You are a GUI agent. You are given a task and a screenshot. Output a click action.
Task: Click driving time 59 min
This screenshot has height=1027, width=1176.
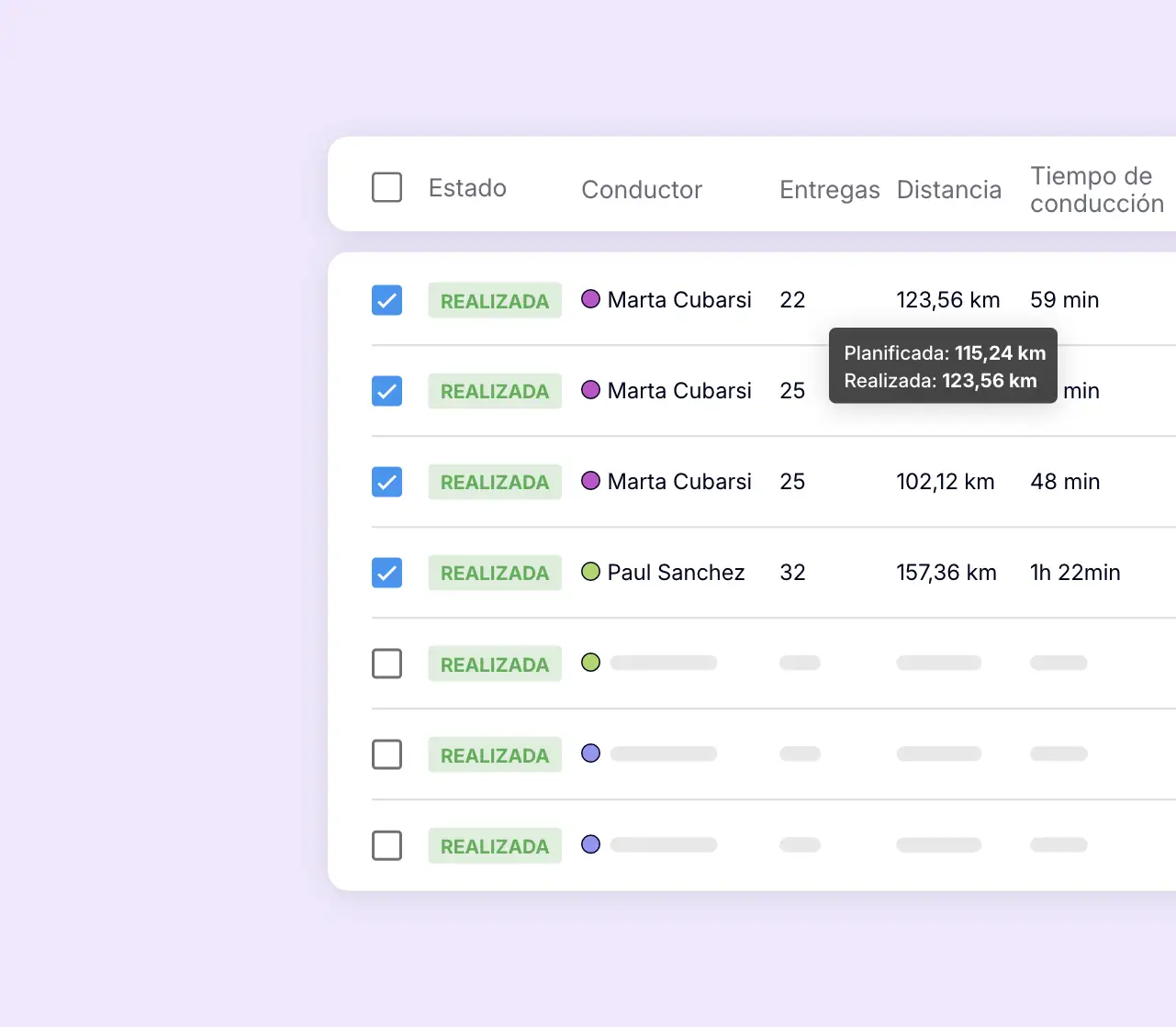(1064, 300)
